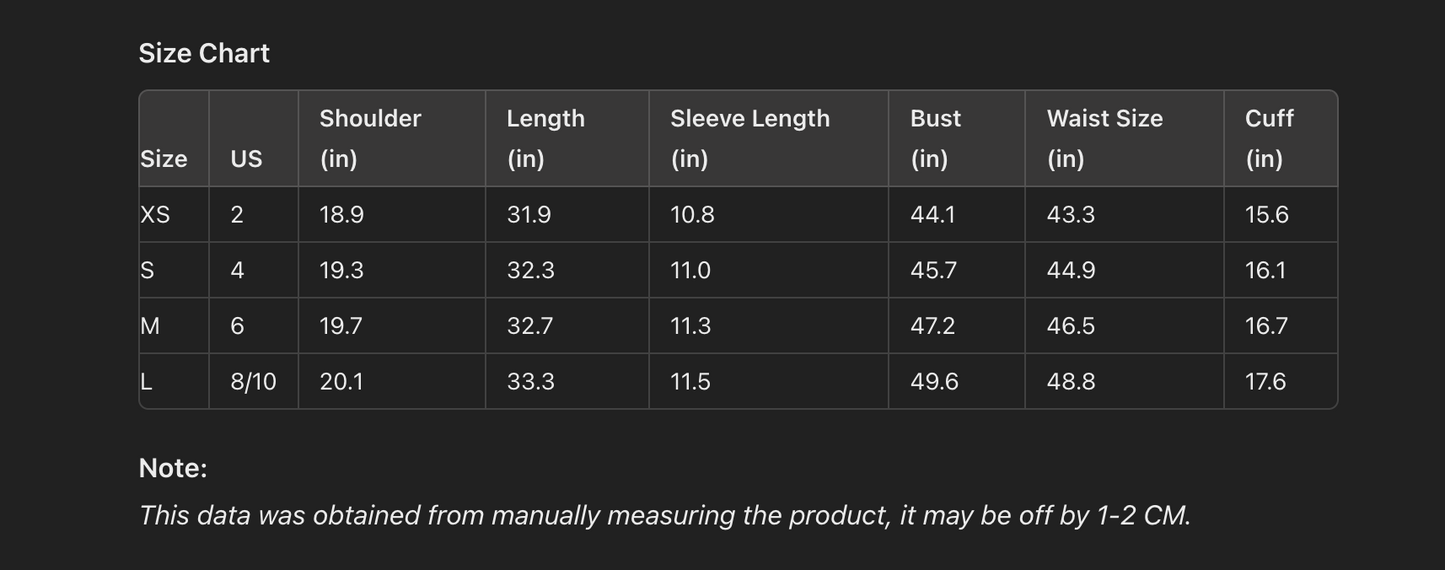Select the S sleeve length value 11.0
The width and height of the screenshot is (1445, 570).
[690, 271]
